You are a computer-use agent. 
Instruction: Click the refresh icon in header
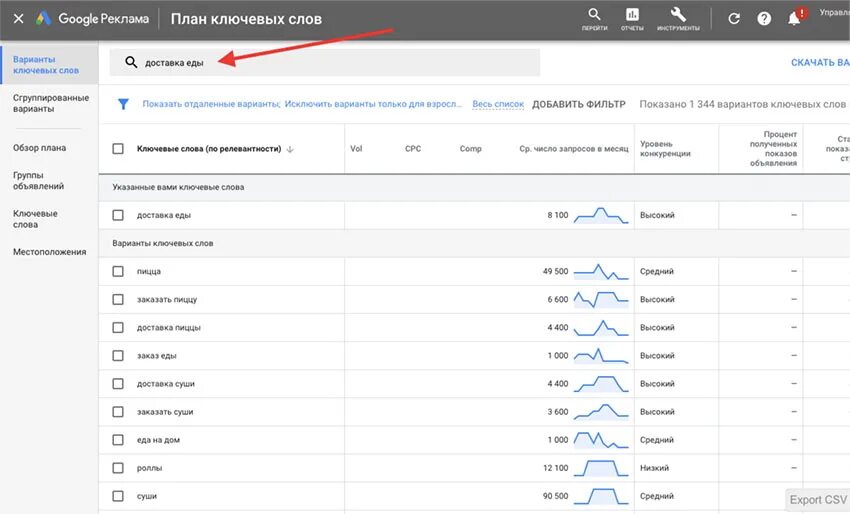[x=734, y=19]
